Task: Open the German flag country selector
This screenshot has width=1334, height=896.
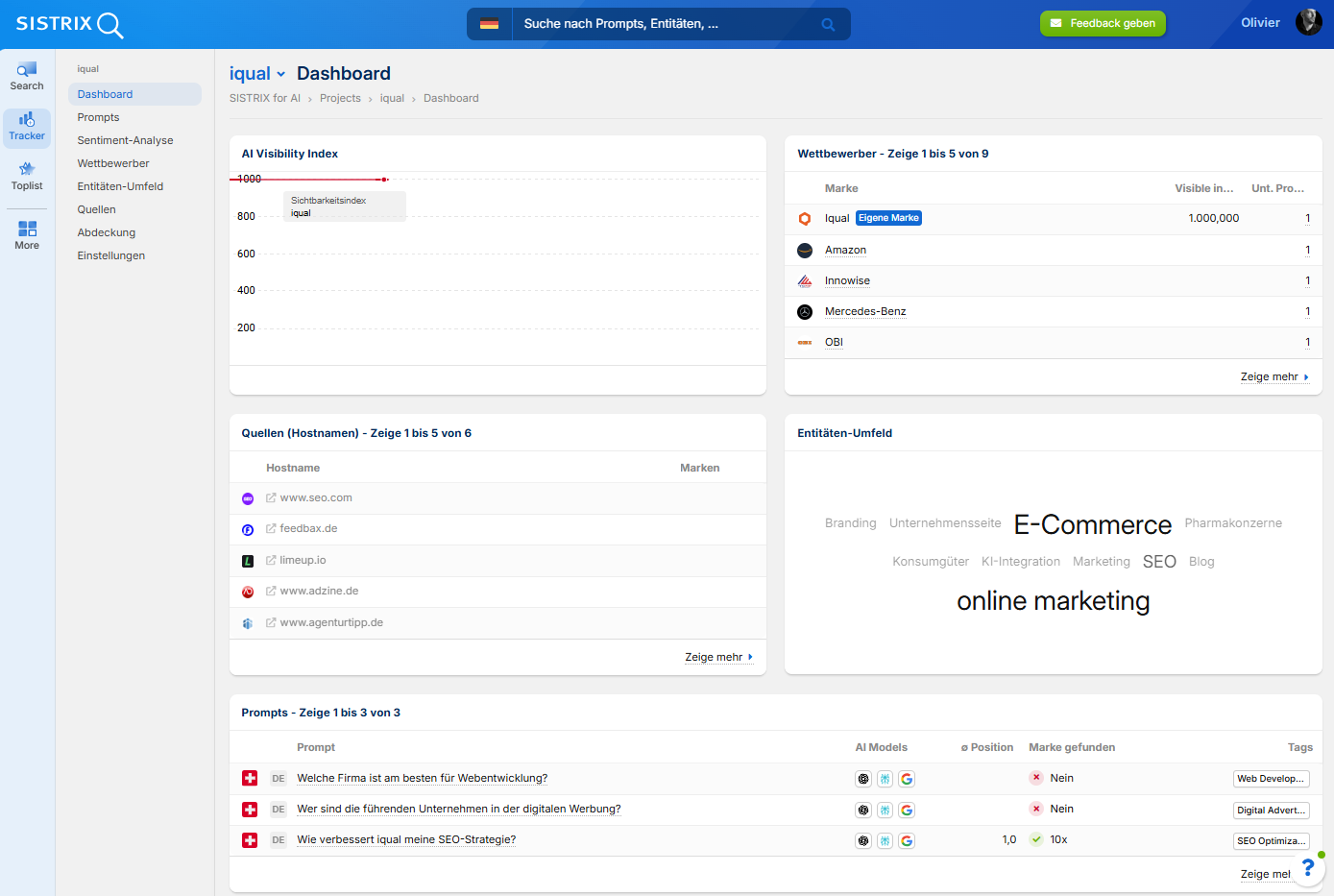Action: [489, 24]
